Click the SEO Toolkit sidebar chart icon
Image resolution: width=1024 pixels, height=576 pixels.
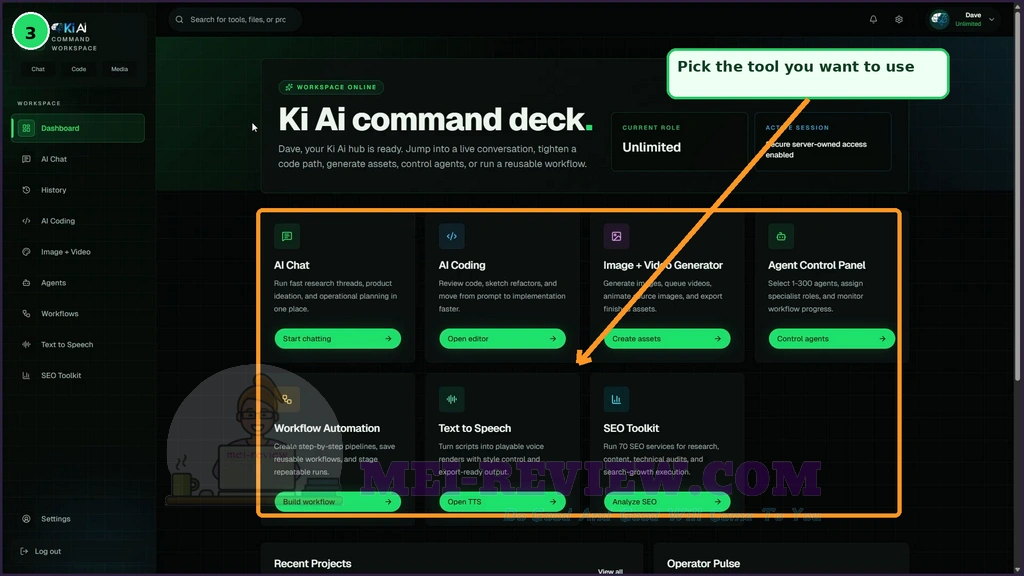tap(26, 376)
